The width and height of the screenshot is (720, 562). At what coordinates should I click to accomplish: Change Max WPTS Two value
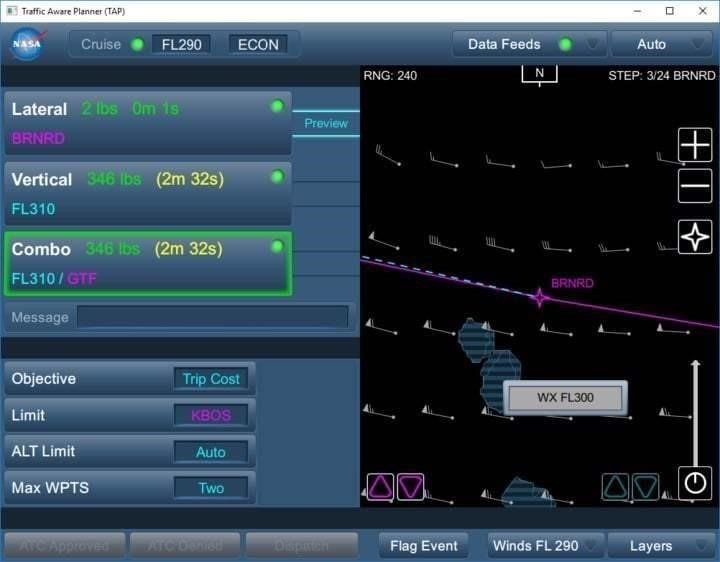click(211, 488)
